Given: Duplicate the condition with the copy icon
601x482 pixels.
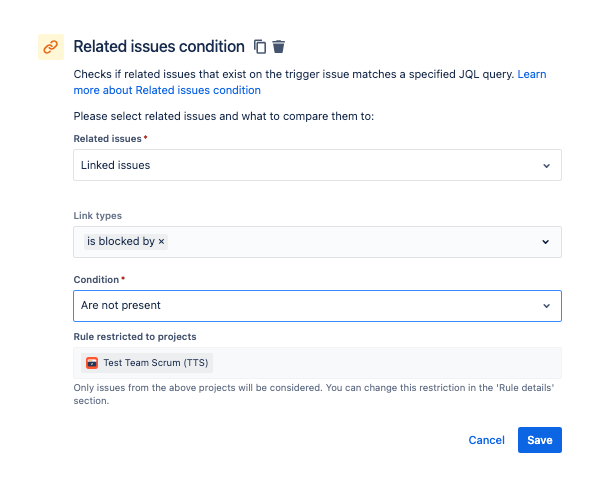Looking at the screenshot, I should (x=260, y=47).
